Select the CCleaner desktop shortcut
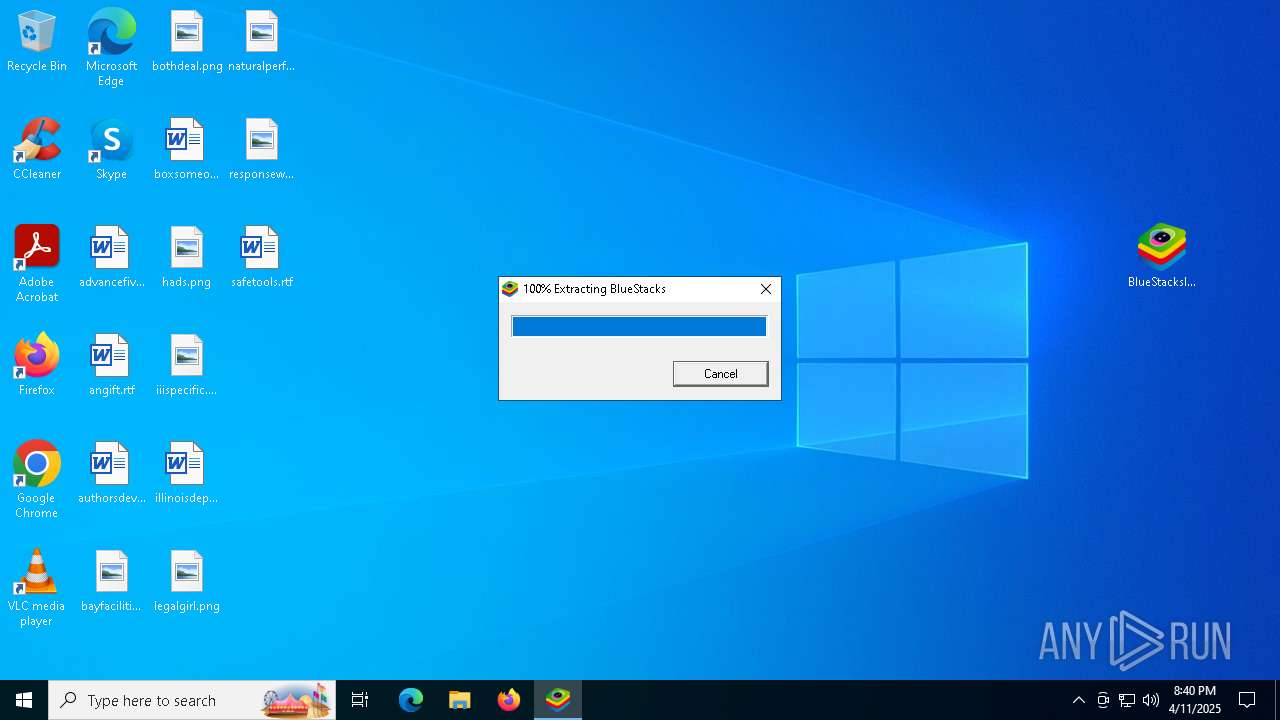Image resolution: width=1280 pixels, height=720 pixels. click(x=37, y=150)
